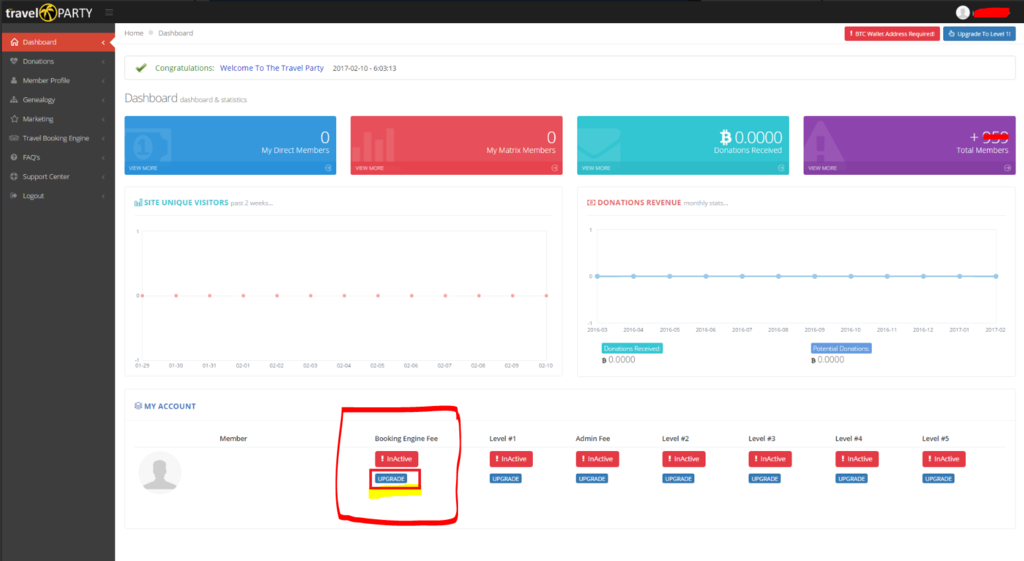Click InActive badge under Booking Engine Fee
1024x561 pixels.
pos(396,459)
